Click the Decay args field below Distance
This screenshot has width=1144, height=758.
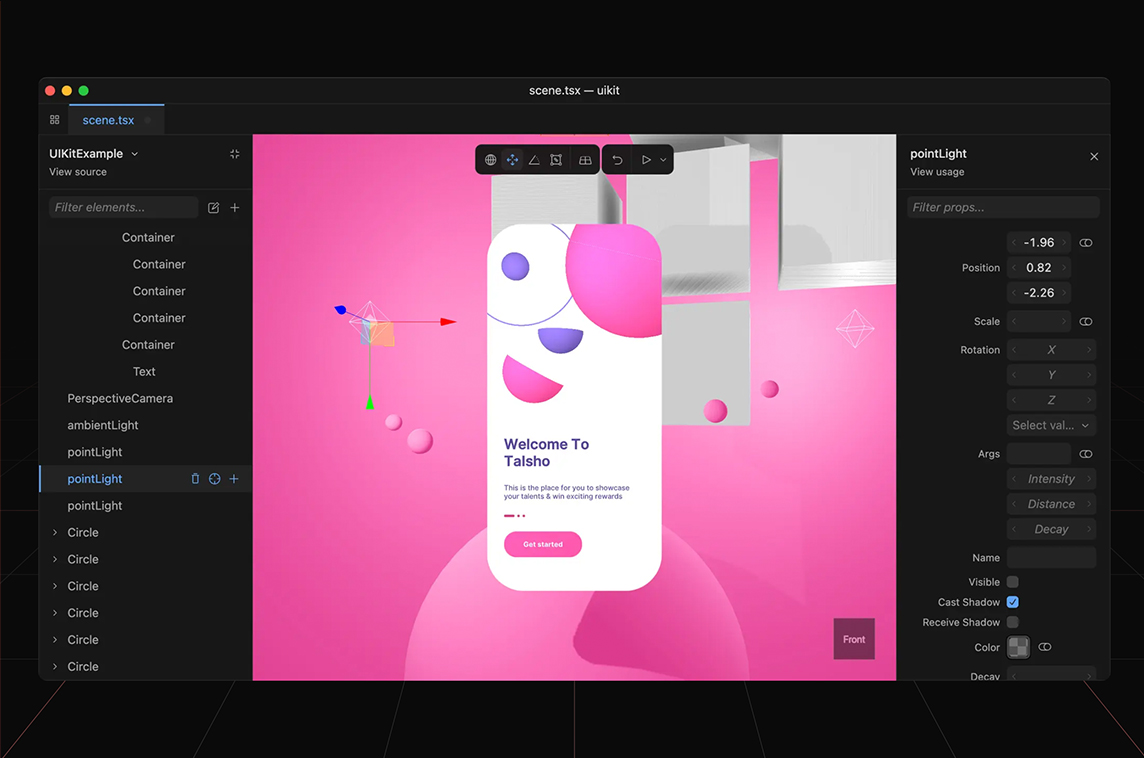[1051, 529]
